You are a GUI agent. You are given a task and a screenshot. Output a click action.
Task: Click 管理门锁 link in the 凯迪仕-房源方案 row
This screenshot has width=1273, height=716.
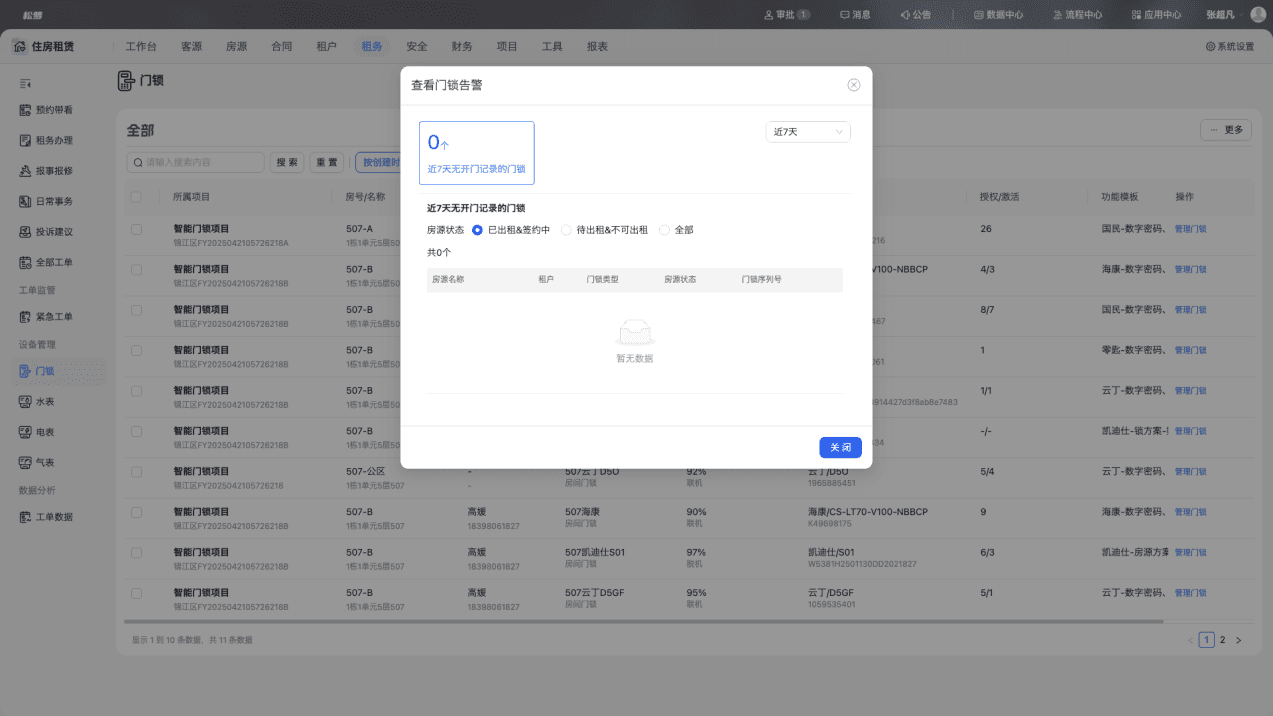1190,552
